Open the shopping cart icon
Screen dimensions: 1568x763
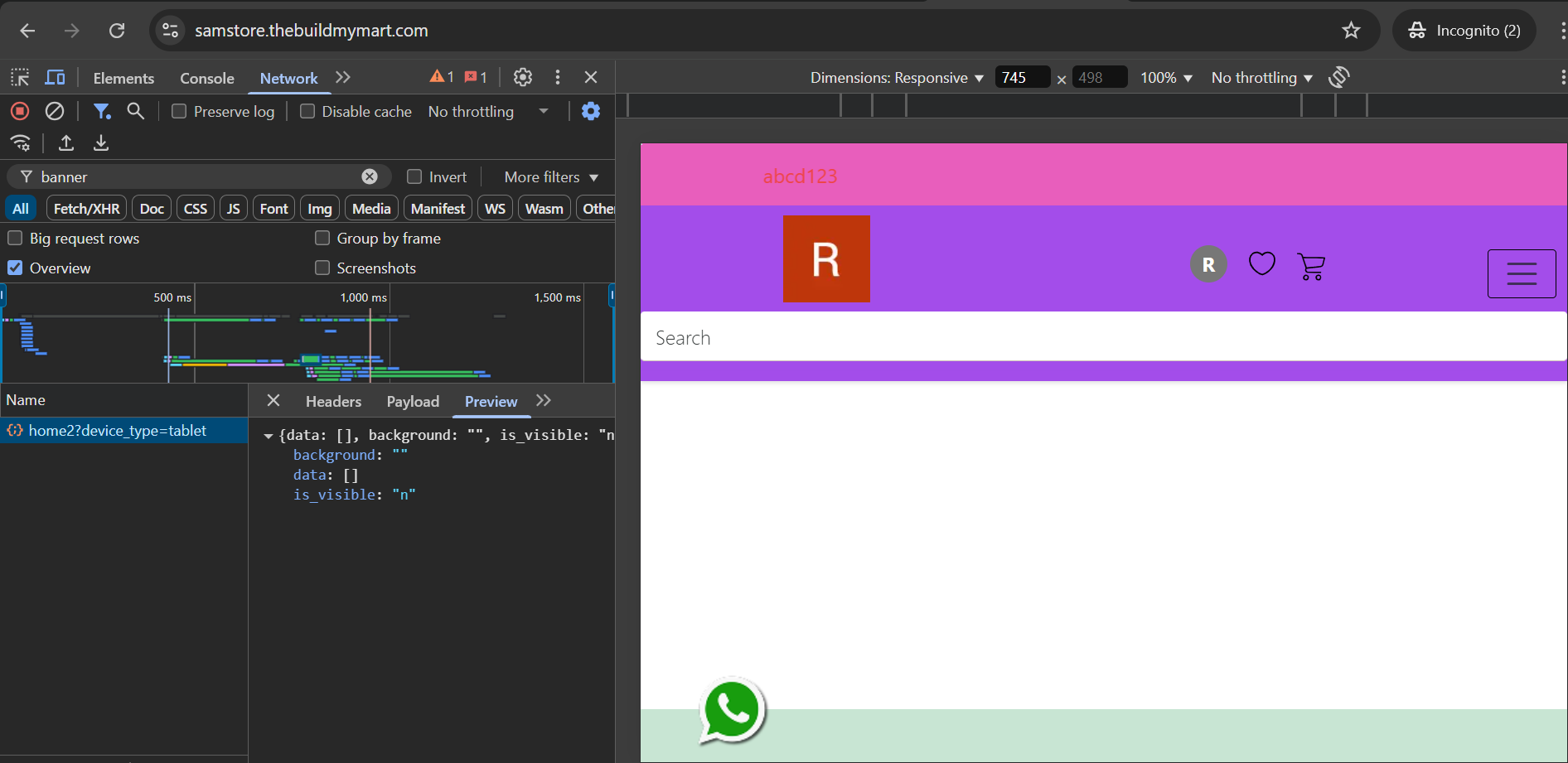pyautogui.click(x=1311, y=266)
